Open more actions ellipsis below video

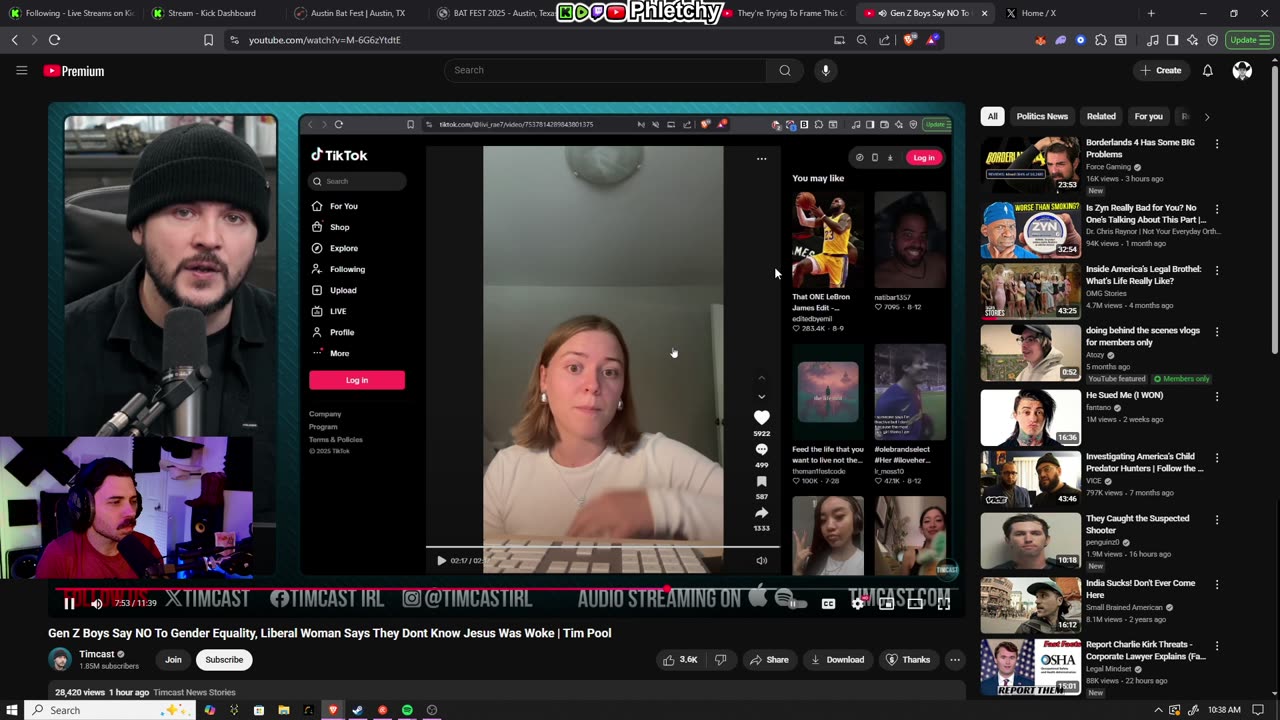(955, 660)
